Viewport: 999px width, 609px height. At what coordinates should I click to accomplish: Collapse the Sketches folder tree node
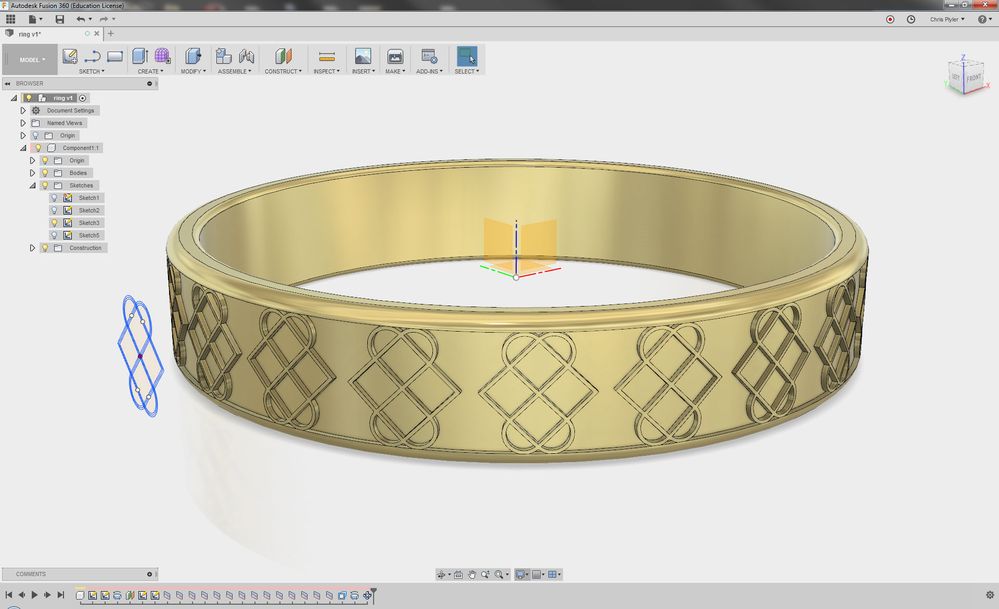tap(32, 185)
